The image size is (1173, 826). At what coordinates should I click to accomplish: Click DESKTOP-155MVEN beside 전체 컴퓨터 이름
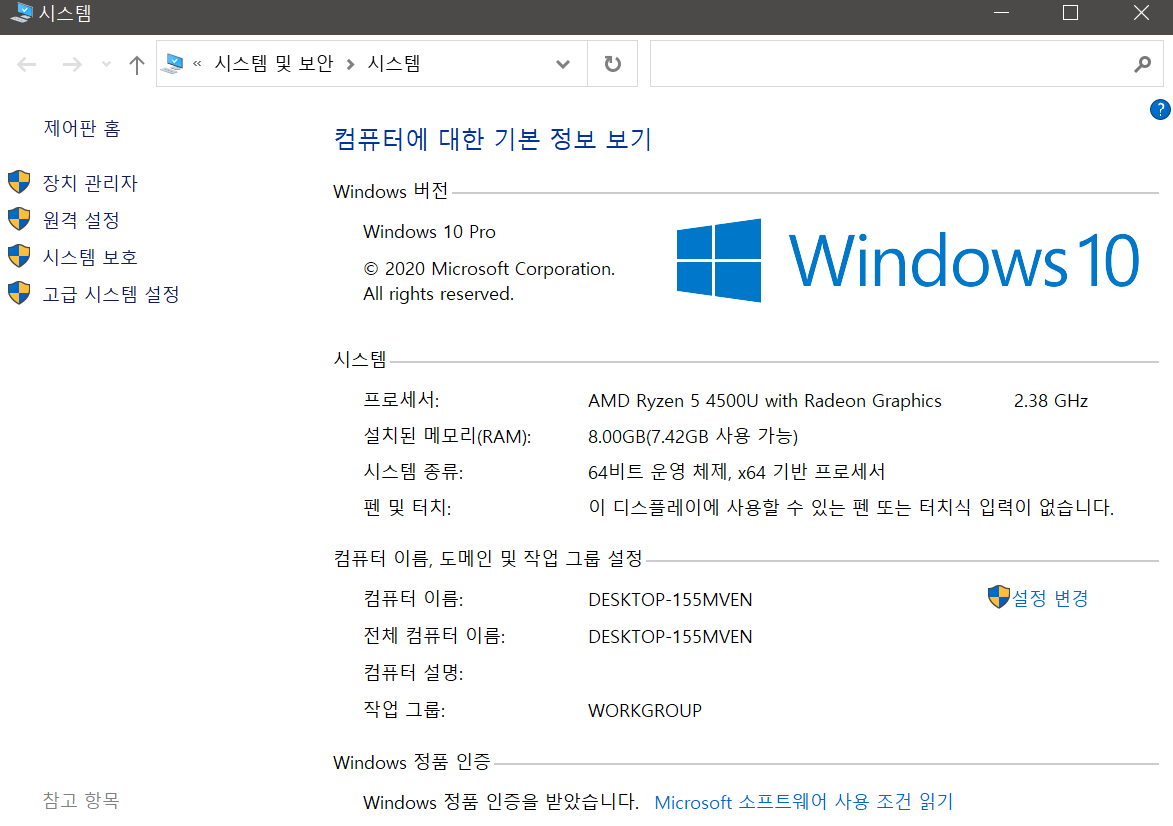pos(670,637)
